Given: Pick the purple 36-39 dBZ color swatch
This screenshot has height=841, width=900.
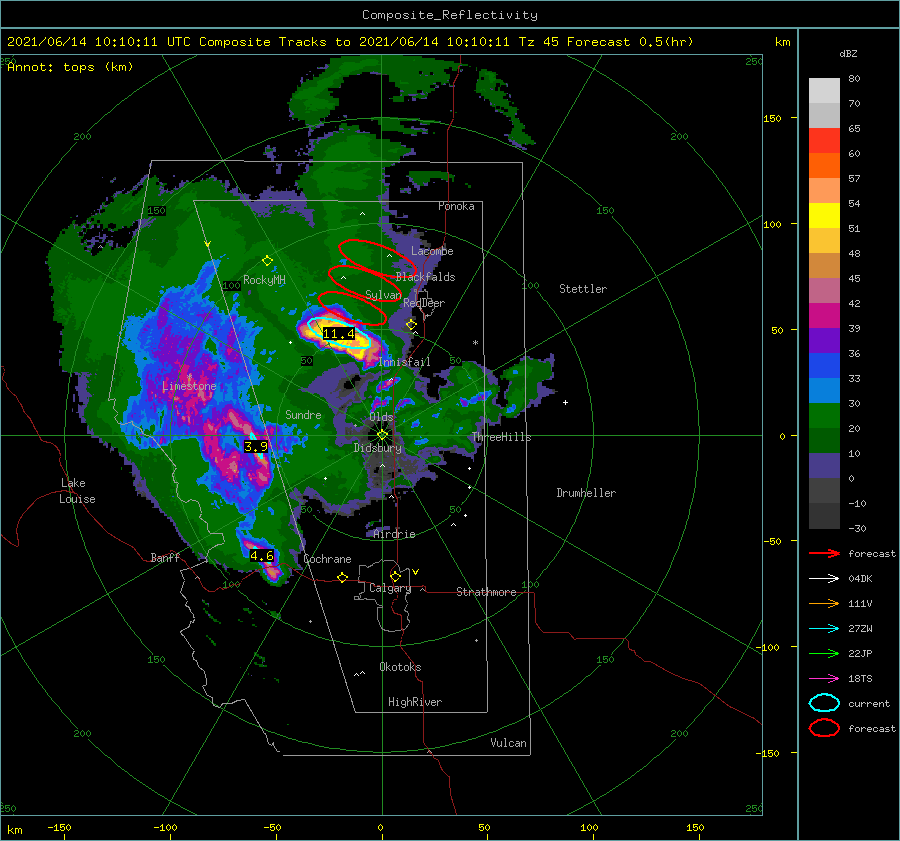Looking at the screenshot, I should (824, 340).
